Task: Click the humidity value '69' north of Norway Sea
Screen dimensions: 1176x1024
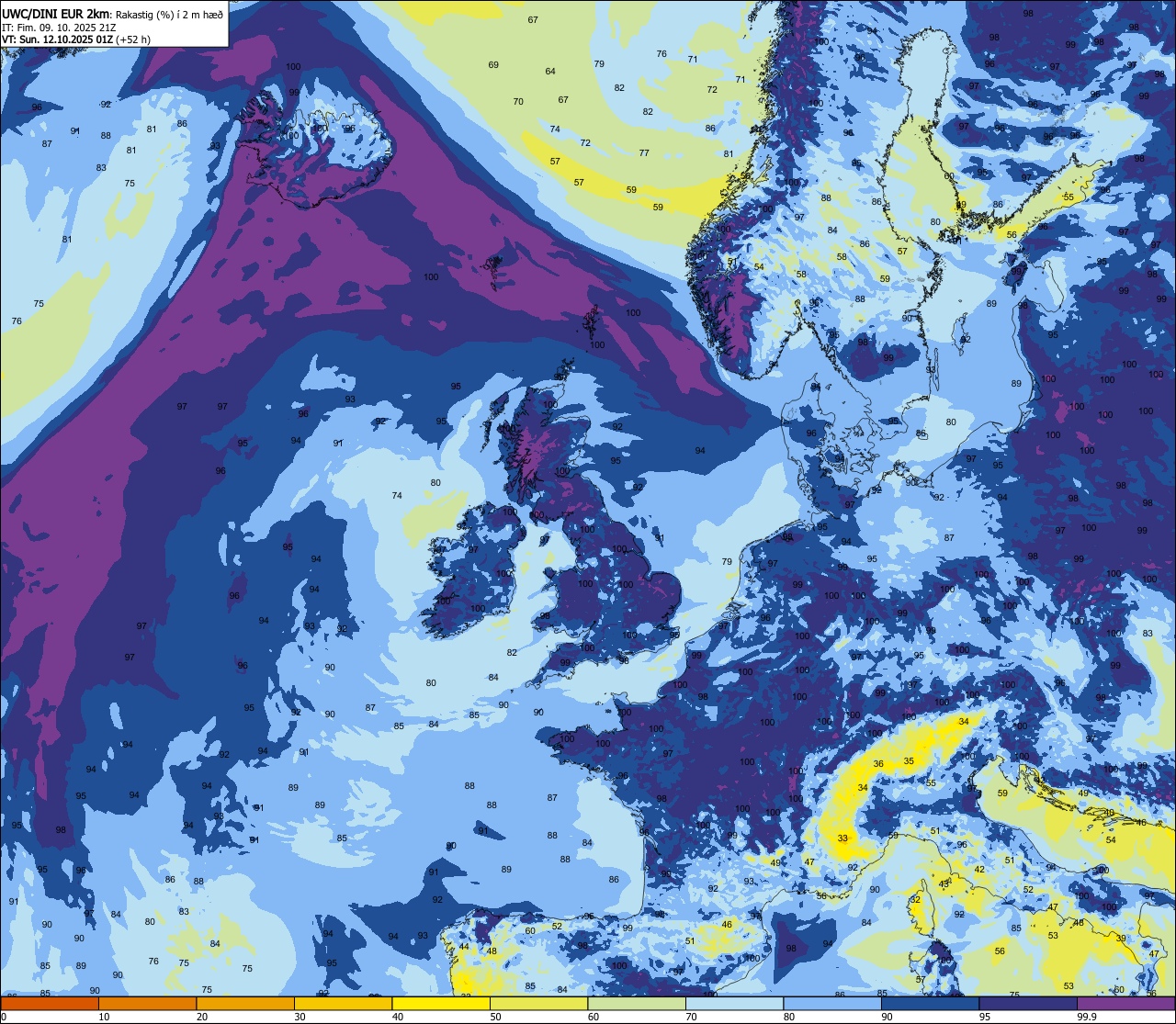Action: tap(493, 65)
